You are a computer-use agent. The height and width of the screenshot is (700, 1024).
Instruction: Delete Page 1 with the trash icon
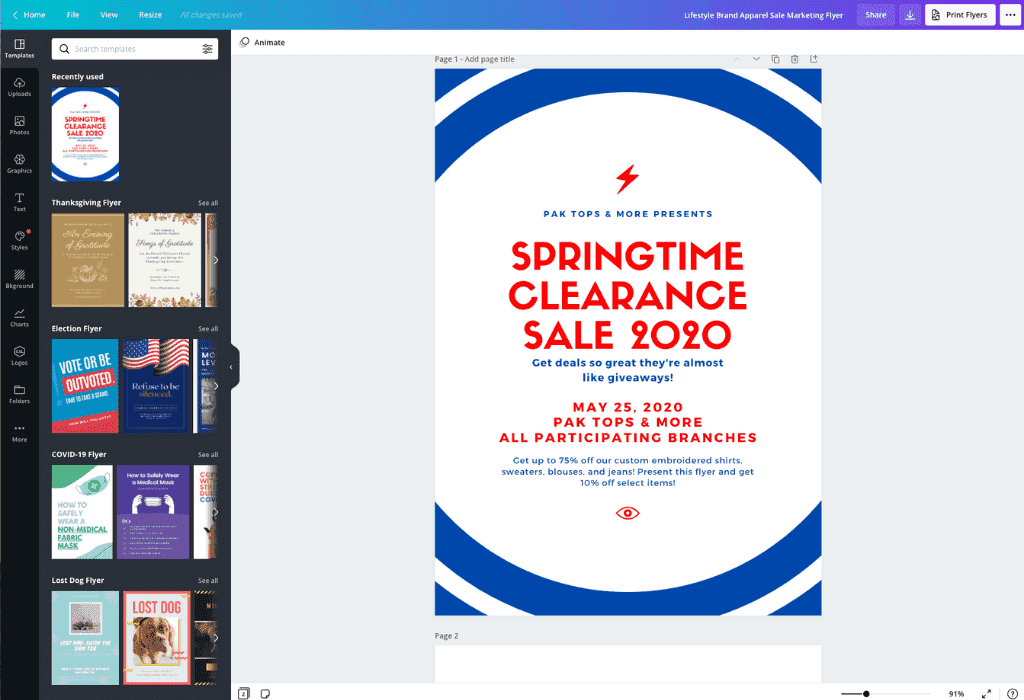point(795,59)
